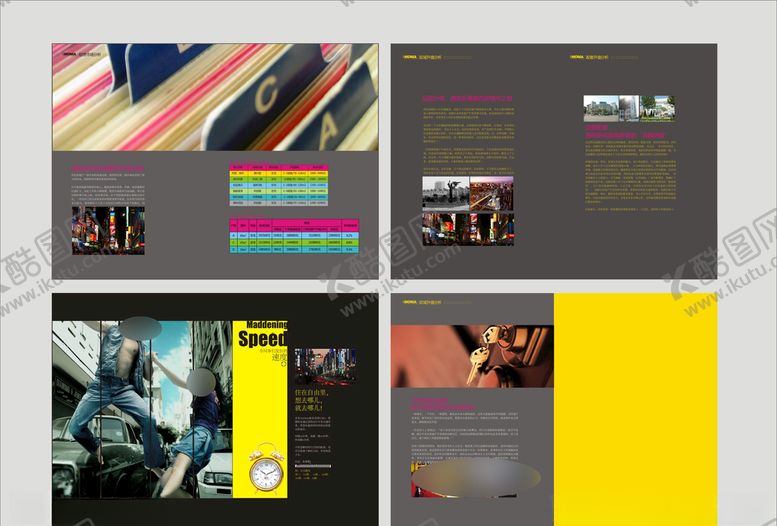Select the upper colored data table
Screen dimensions: 777x526
(x=279, y=183)
